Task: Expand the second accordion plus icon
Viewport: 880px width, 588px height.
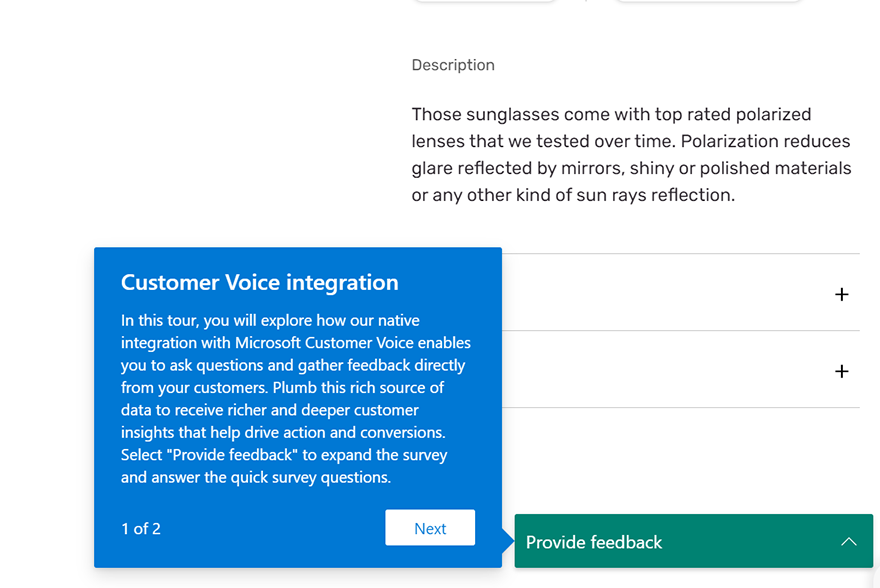Action: [x=841, y=371]
